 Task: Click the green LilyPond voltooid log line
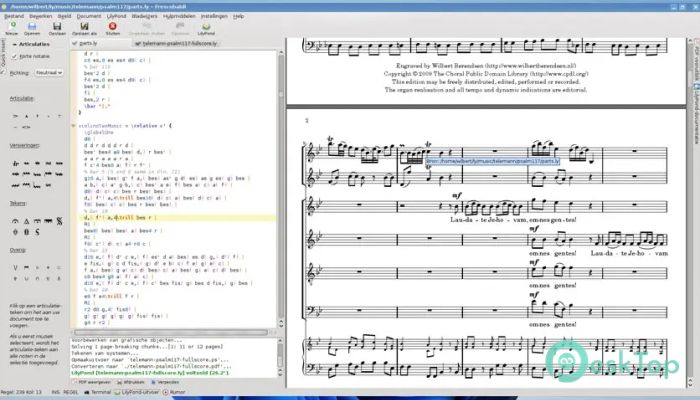(x=150, y=372)
